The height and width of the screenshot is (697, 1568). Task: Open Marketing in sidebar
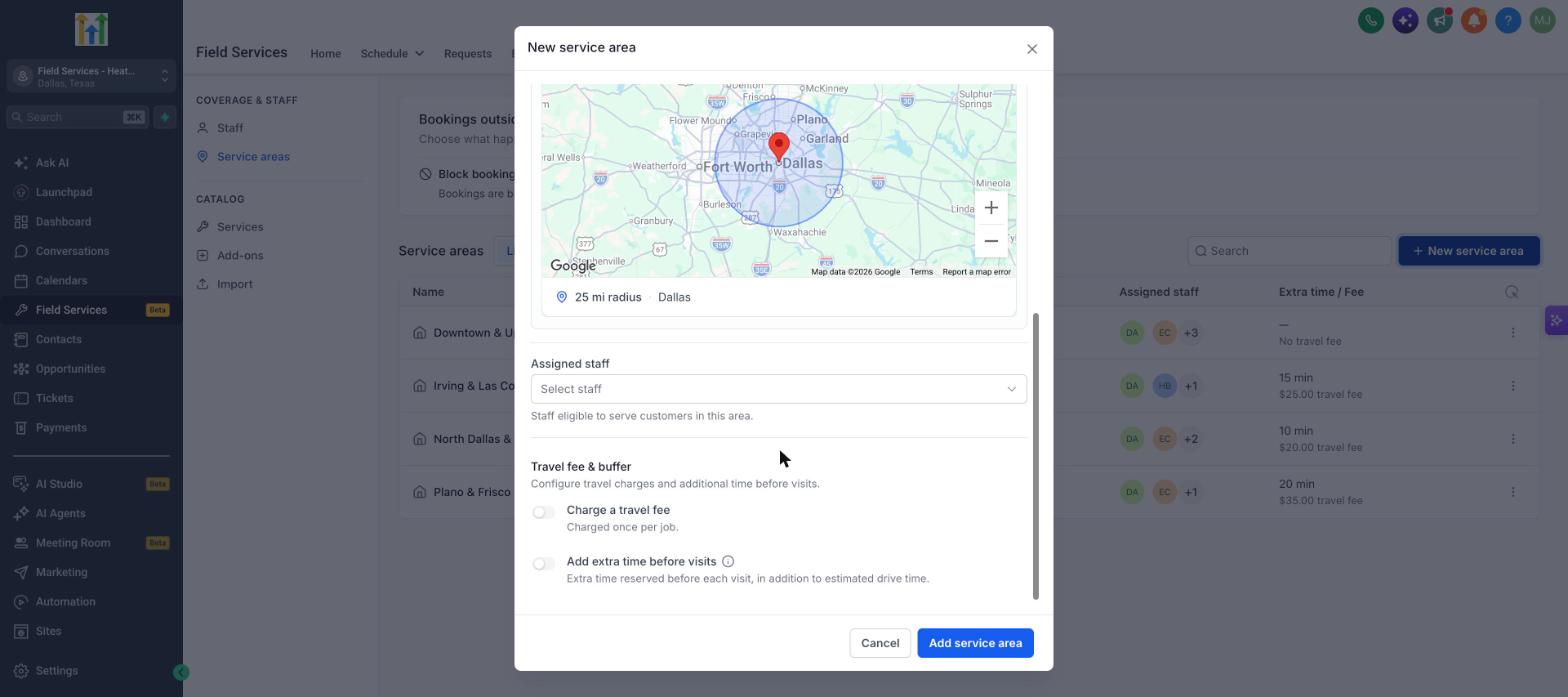click(61, 573)
